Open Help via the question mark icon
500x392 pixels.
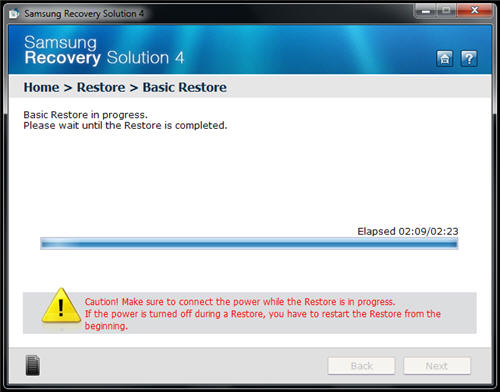469,59
